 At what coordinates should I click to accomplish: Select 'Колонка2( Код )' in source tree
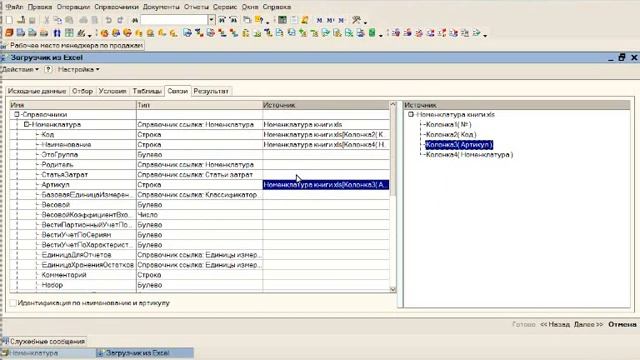(x=451, y=135)
